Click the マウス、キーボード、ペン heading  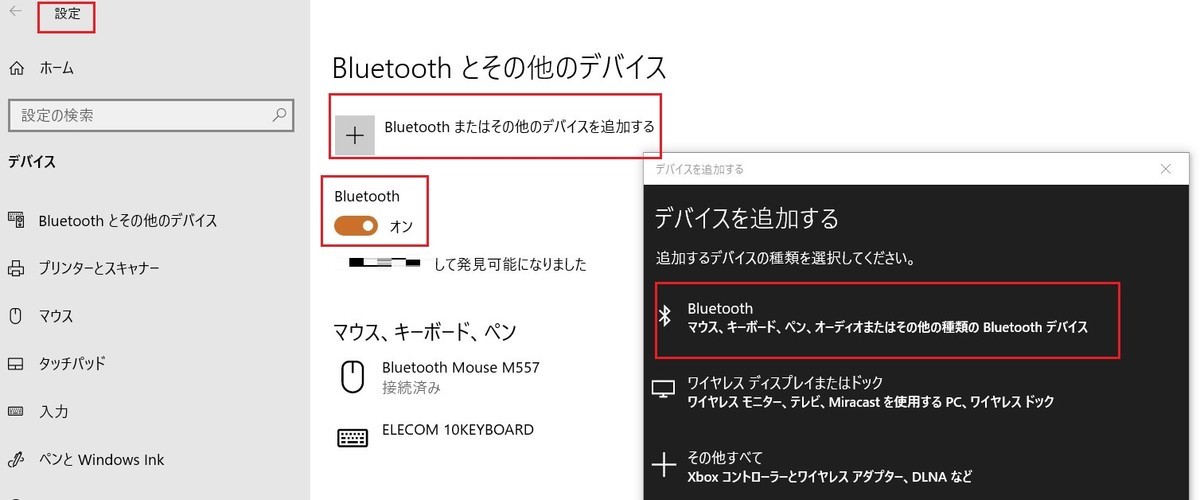(424, 331)
